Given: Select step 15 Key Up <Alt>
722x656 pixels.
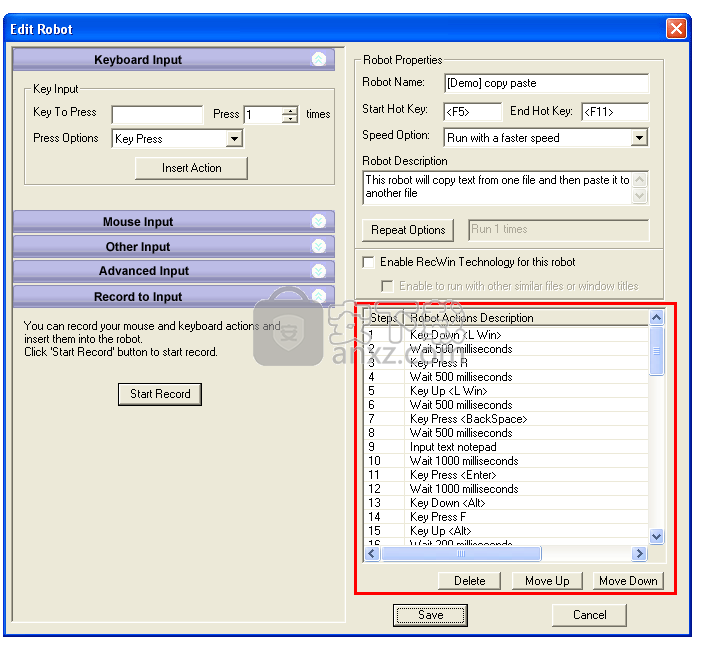Looking at the screenshot, I should (x=507, y=531).
